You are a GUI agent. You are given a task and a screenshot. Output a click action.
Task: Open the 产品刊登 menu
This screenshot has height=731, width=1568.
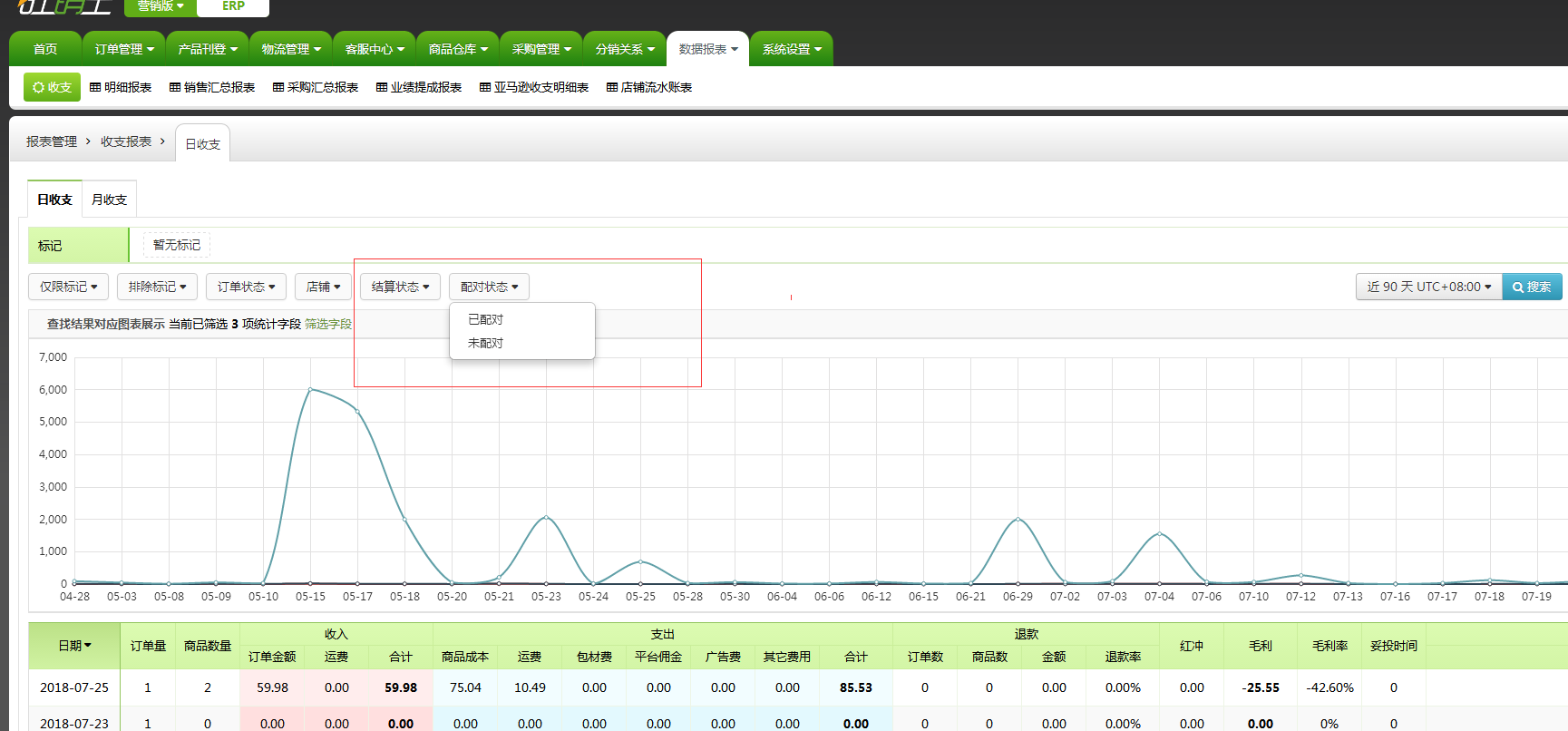pyautogui.click(x=208, y=49)
